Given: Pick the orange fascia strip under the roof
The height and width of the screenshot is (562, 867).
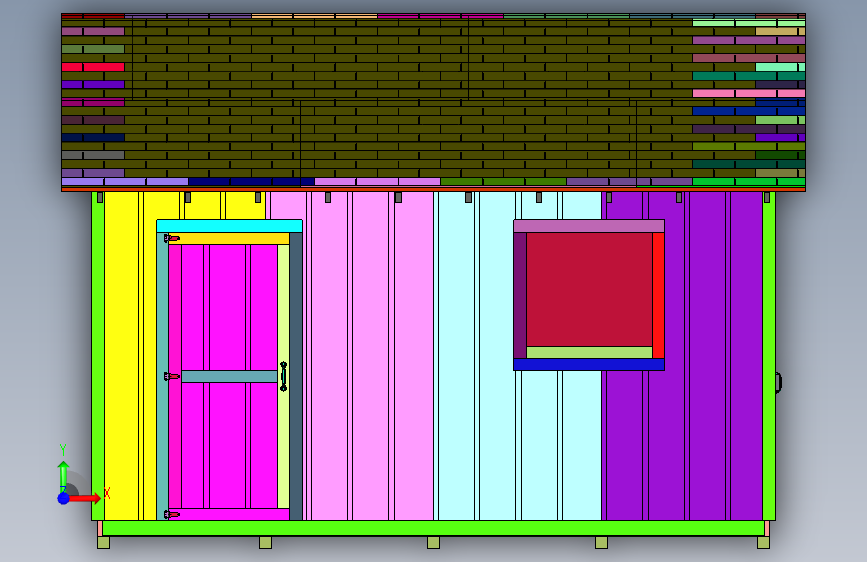Looking at the screenshot, I should (x=434, y=189).
